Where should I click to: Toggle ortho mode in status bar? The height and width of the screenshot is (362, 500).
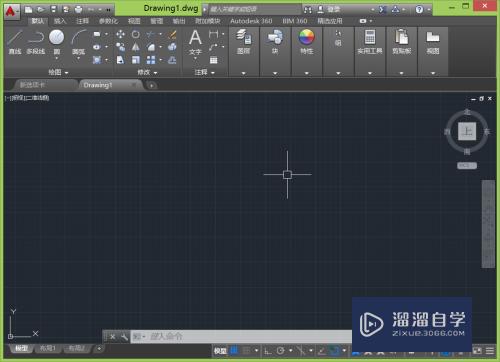[268, 351]
